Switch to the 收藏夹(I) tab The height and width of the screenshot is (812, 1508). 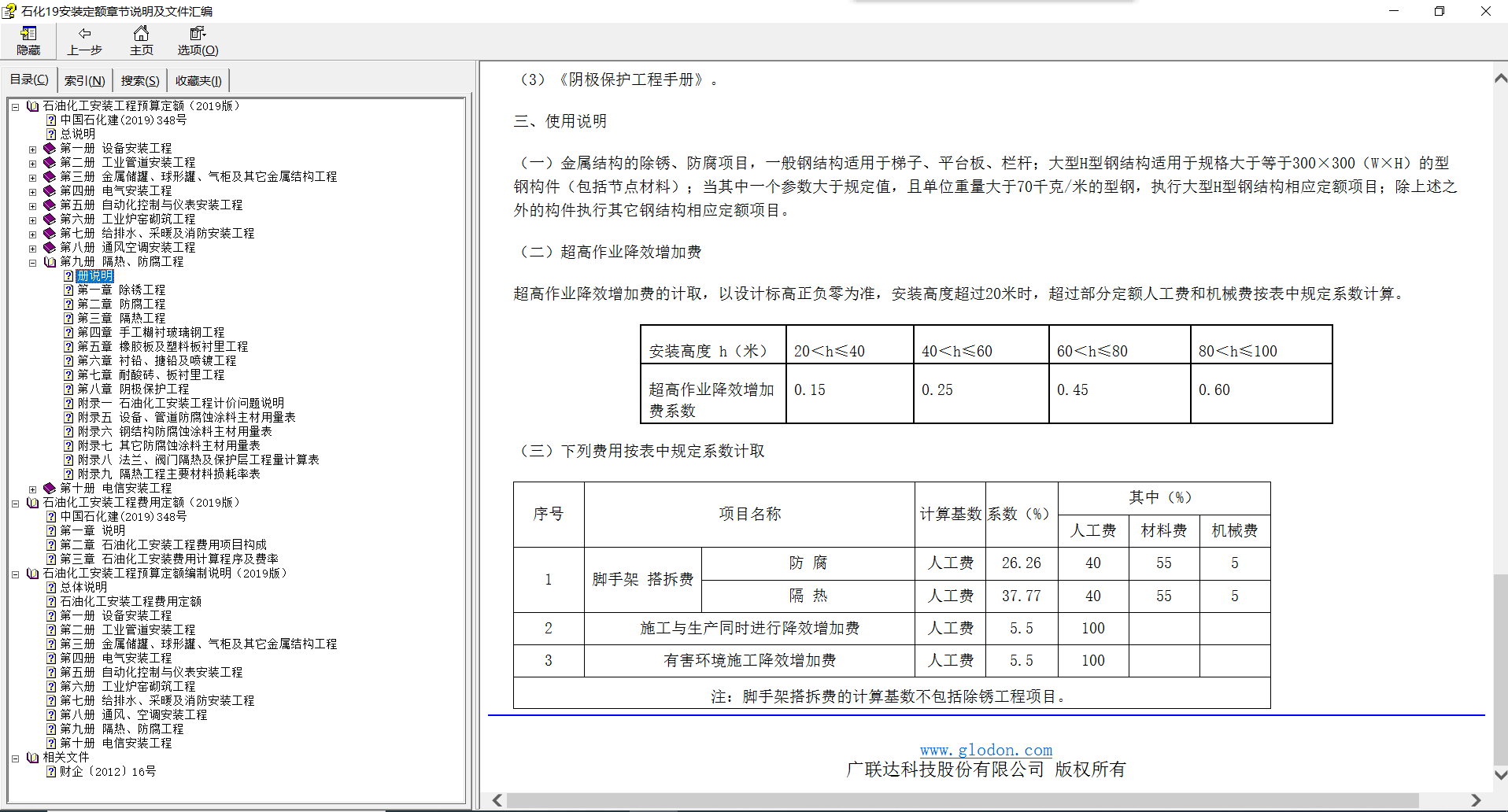point(198,80)
